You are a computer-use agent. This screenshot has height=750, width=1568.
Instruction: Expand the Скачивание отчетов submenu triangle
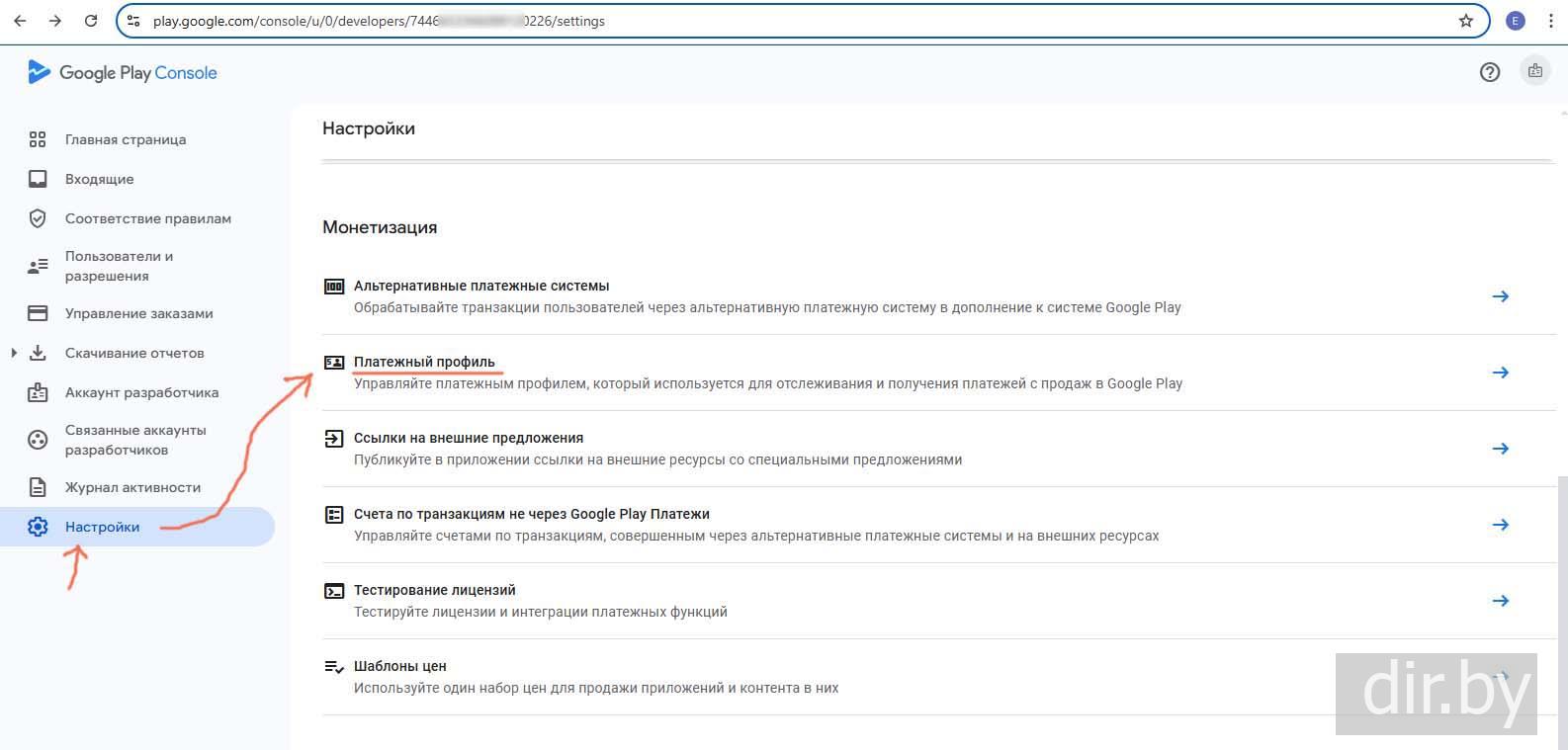(x=13, y=353)
